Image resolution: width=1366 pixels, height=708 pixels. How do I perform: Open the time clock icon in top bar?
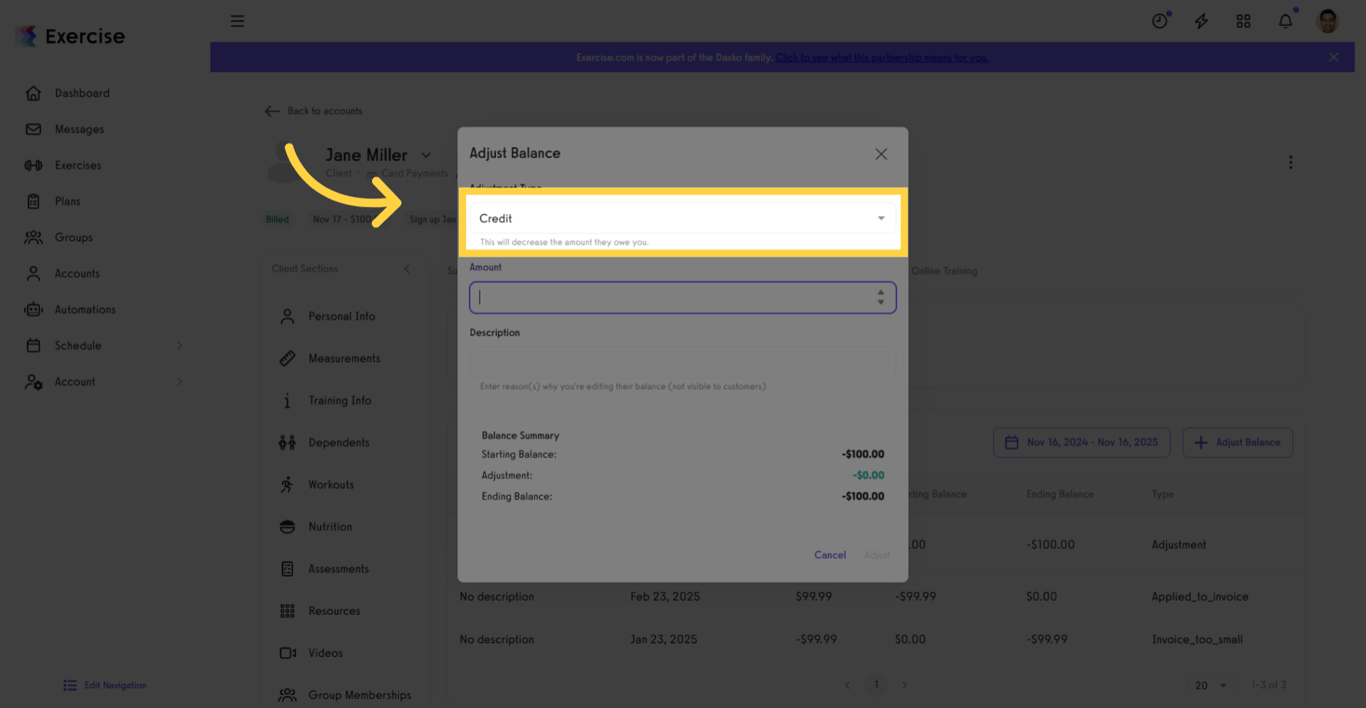(x=1159, y=20)
